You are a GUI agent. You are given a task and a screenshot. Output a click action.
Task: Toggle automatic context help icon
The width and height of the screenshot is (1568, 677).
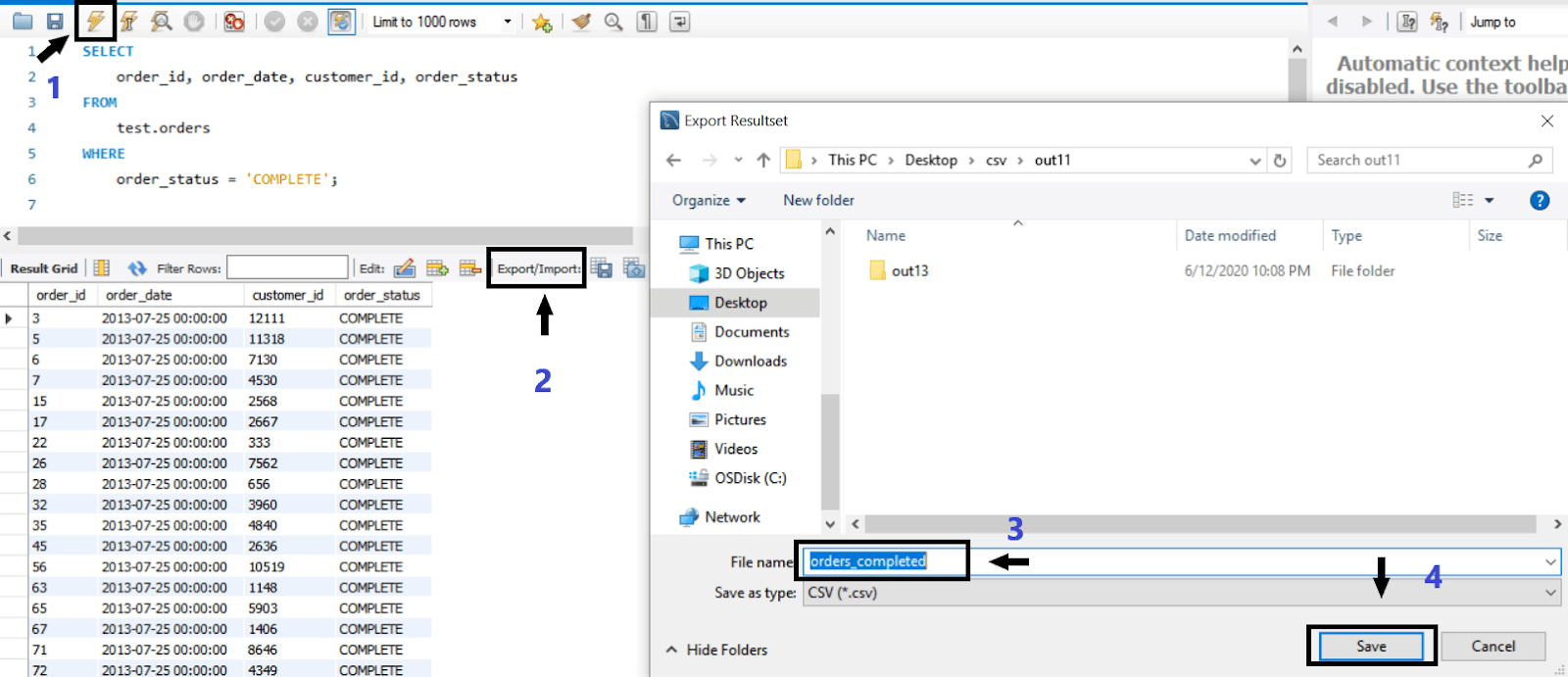point(1407,22)
